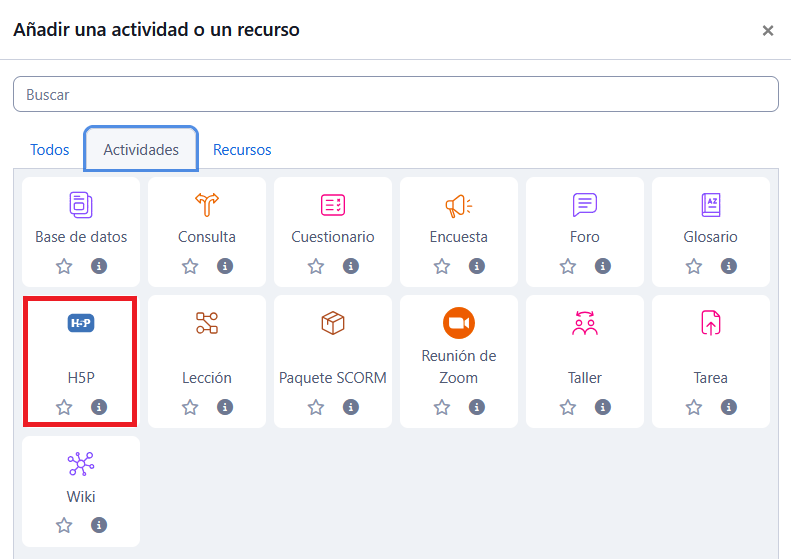
Task: Click the H5P activity icon
Action: pos(81,323)
